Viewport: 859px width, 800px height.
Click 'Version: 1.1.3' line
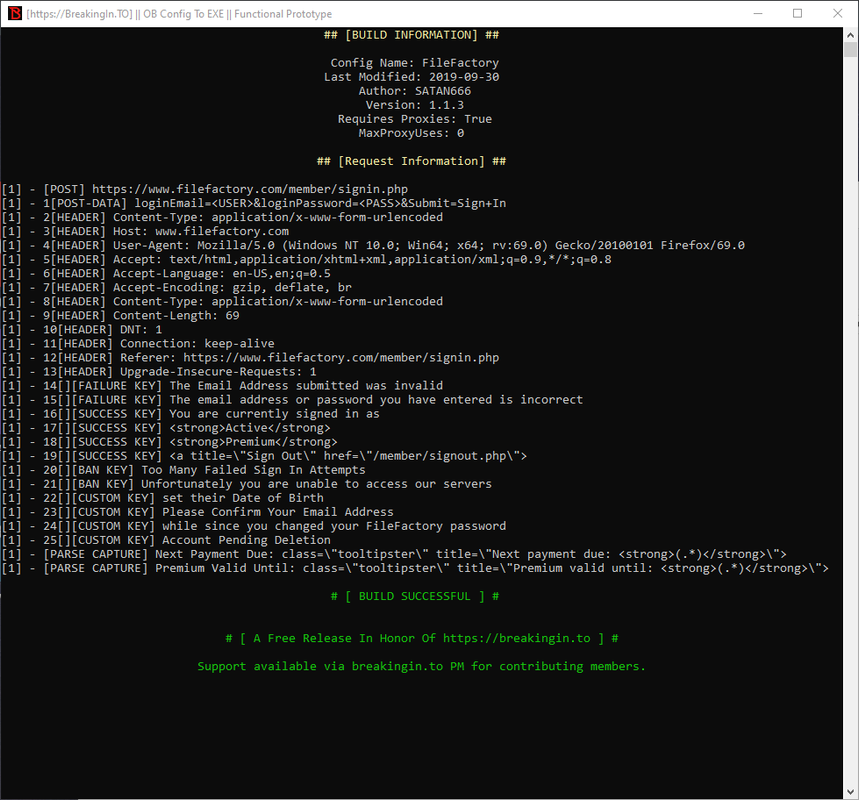(x=415, y=105)
